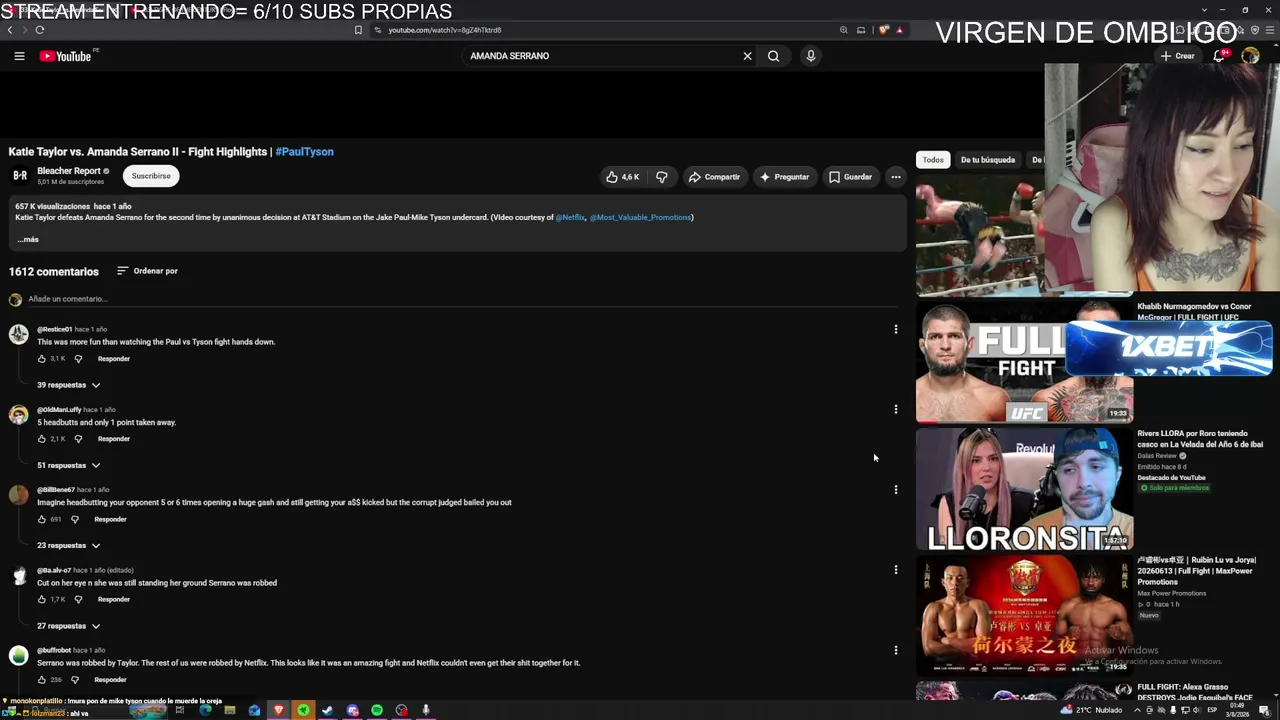Image resolution: width=1280 pixels, height=720 pixels.
Task: Start voice search with the microphone
Action: tap(811, 56)
